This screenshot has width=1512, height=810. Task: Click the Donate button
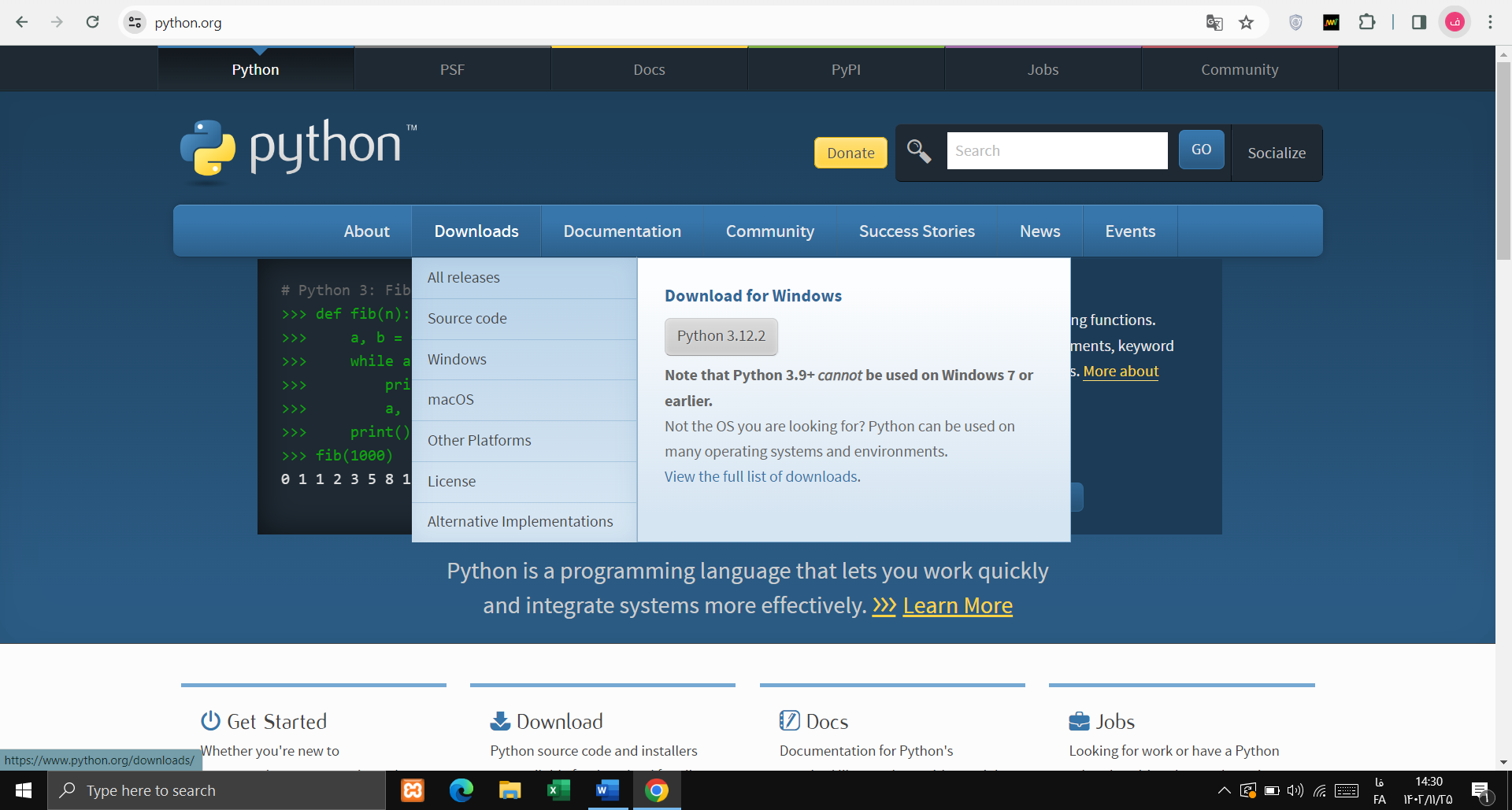pyautogui.click(x=850, y=153)
